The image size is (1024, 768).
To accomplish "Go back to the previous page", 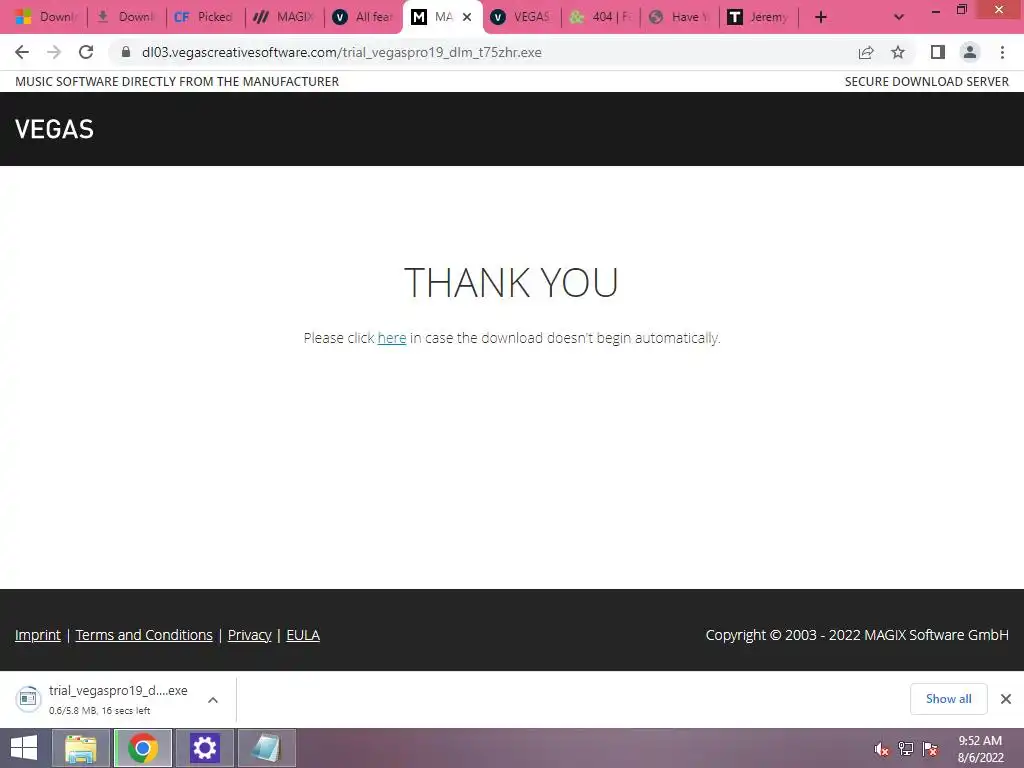I will [x=22, y=52].
